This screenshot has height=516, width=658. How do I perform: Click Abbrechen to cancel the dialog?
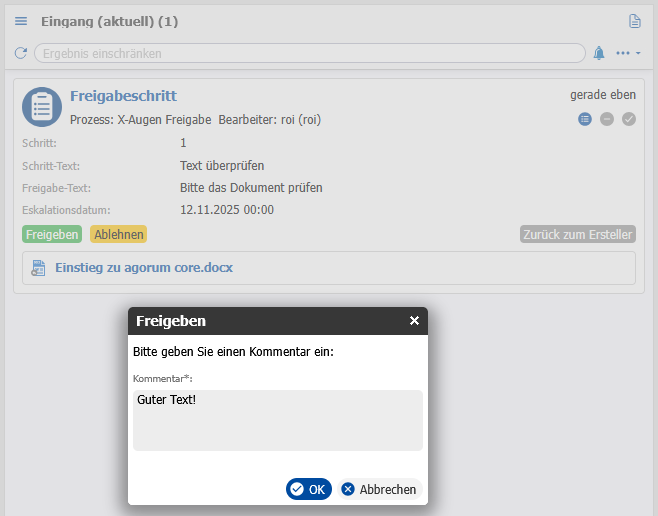click(x=379, y=489)
